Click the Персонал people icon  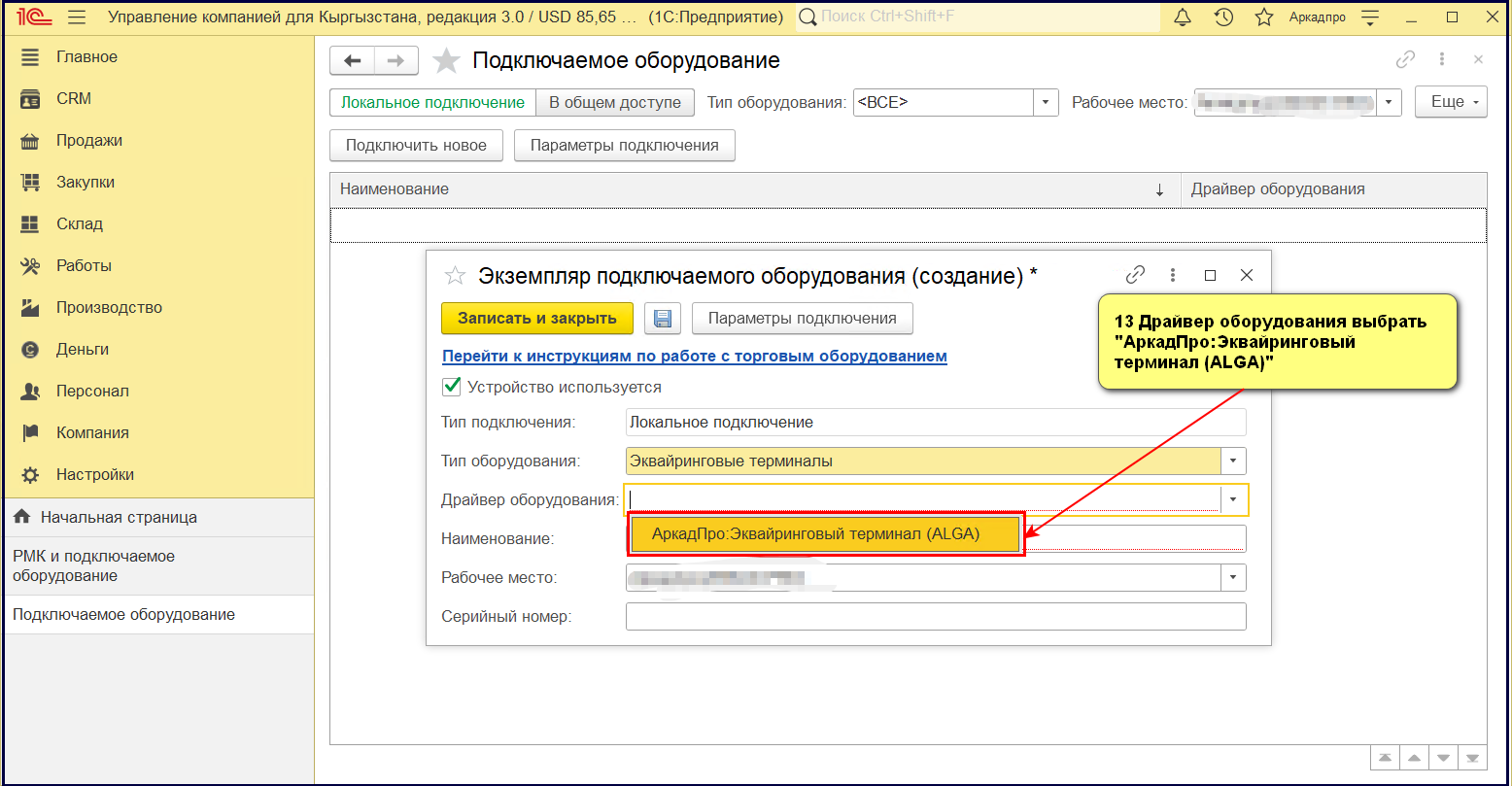coord(30,391)
